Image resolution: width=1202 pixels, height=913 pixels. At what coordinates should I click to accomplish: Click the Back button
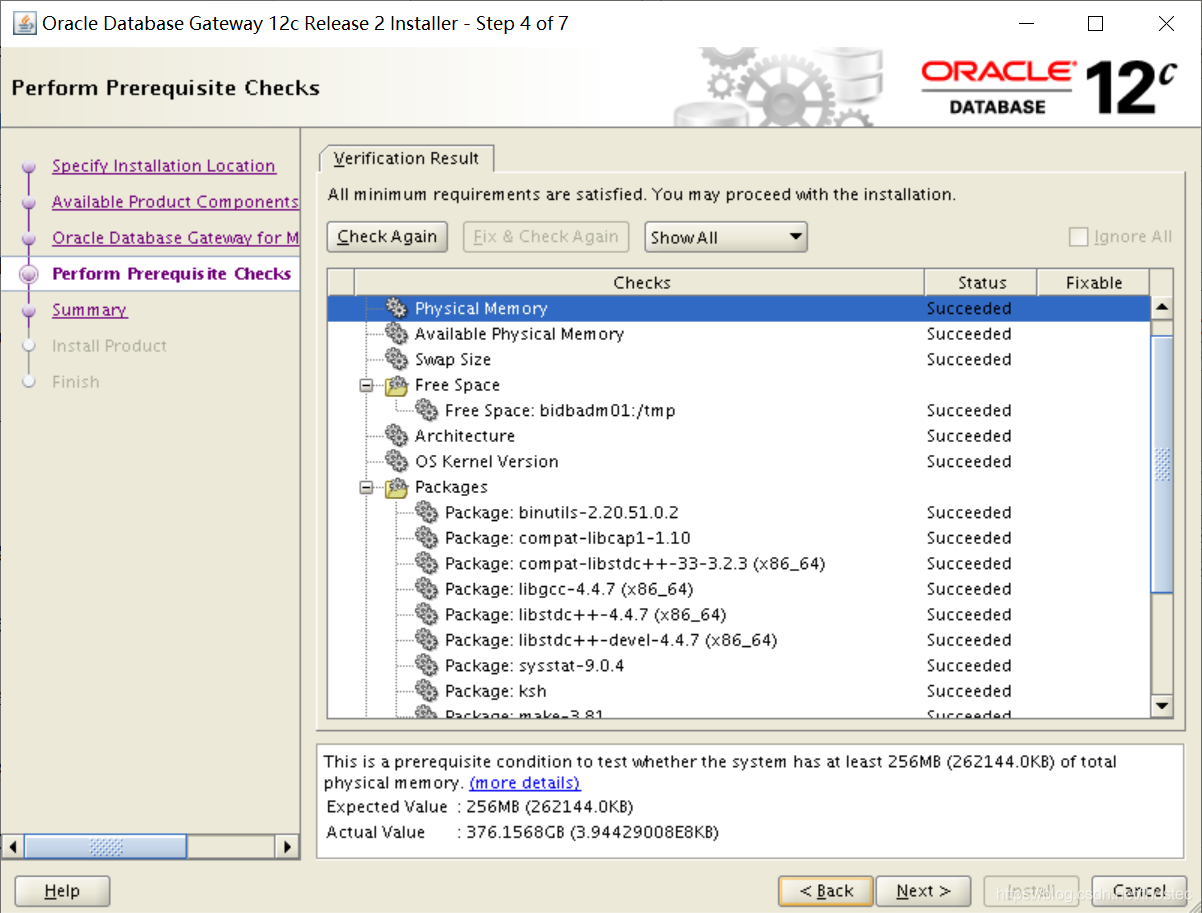point(825,891)
